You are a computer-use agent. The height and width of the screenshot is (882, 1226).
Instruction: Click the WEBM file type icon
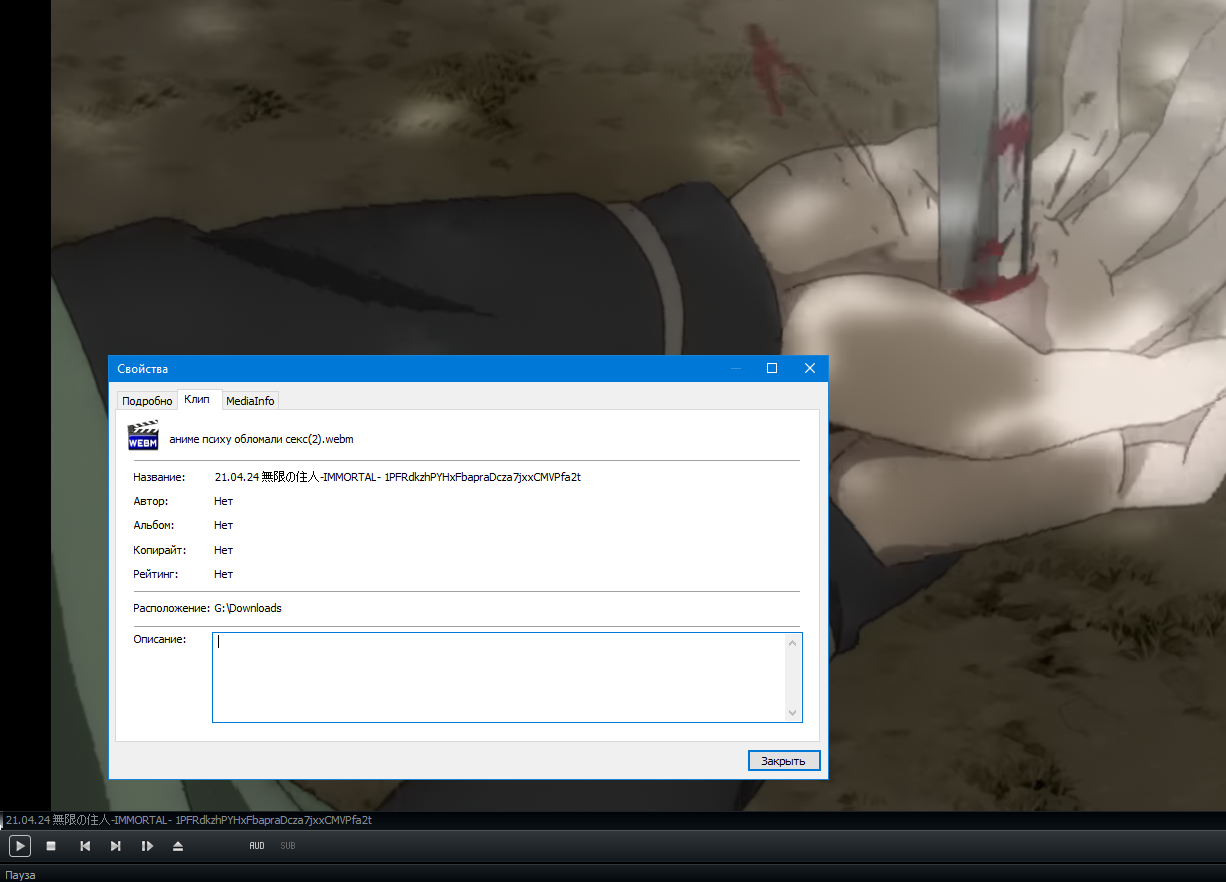[143, 437]
